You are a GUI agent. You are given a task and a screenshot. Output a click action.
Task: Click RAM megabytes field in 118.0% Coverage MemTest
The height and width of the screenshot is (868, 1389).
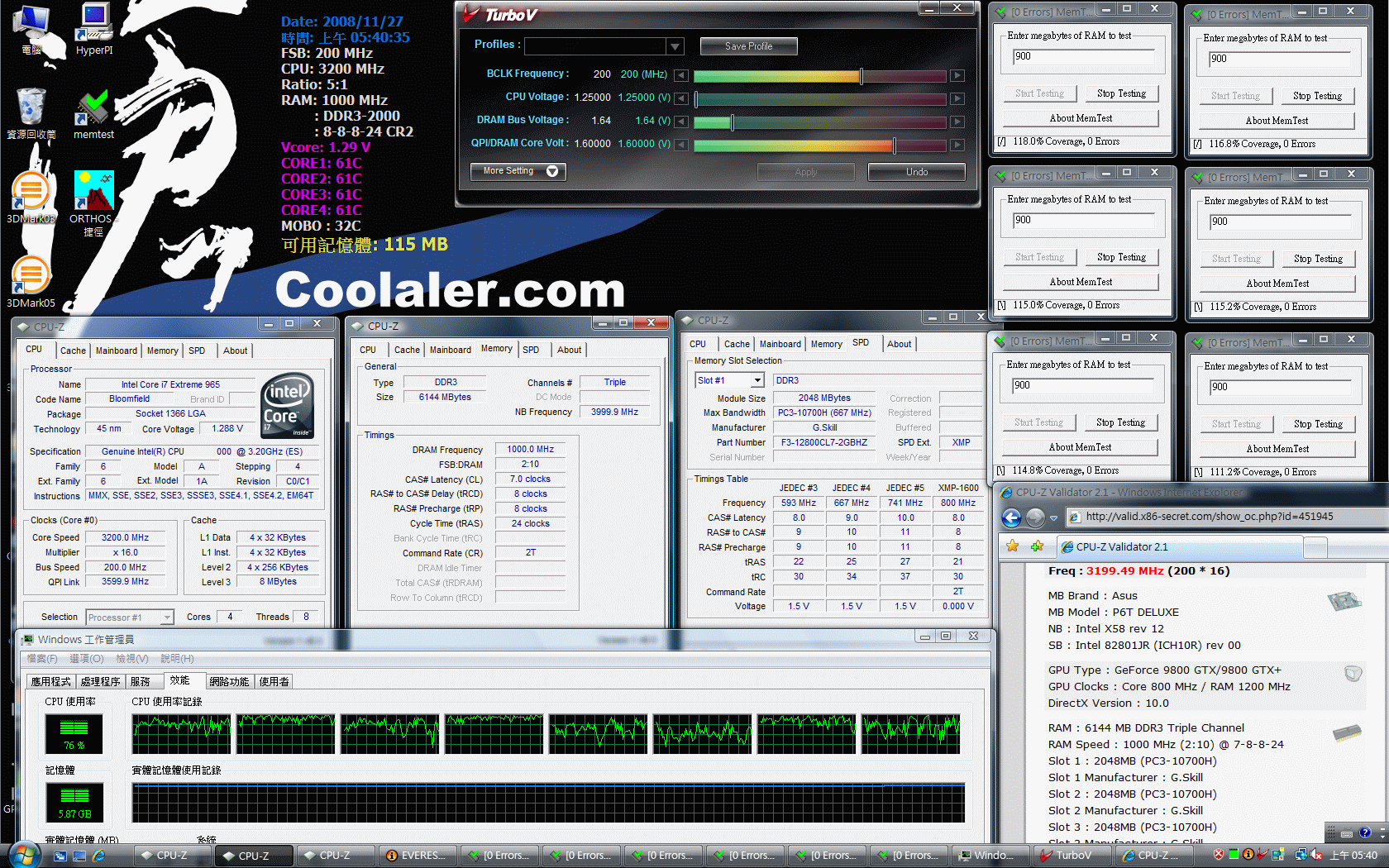tap(1083, 56)
